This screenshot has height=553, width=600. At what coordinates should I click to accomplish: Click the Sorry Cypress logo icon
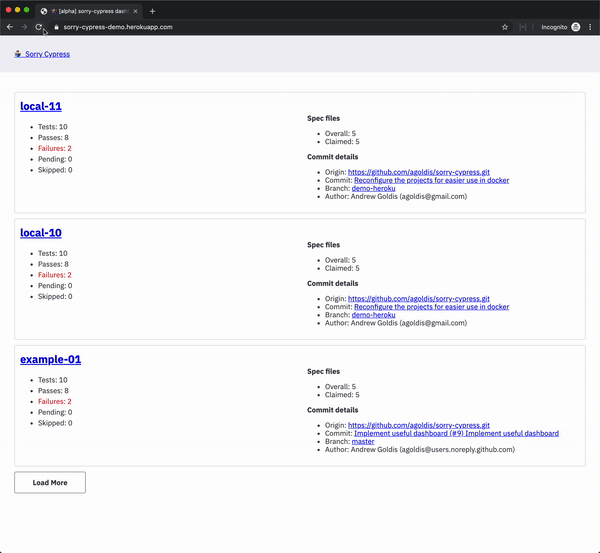pos(18,54)
